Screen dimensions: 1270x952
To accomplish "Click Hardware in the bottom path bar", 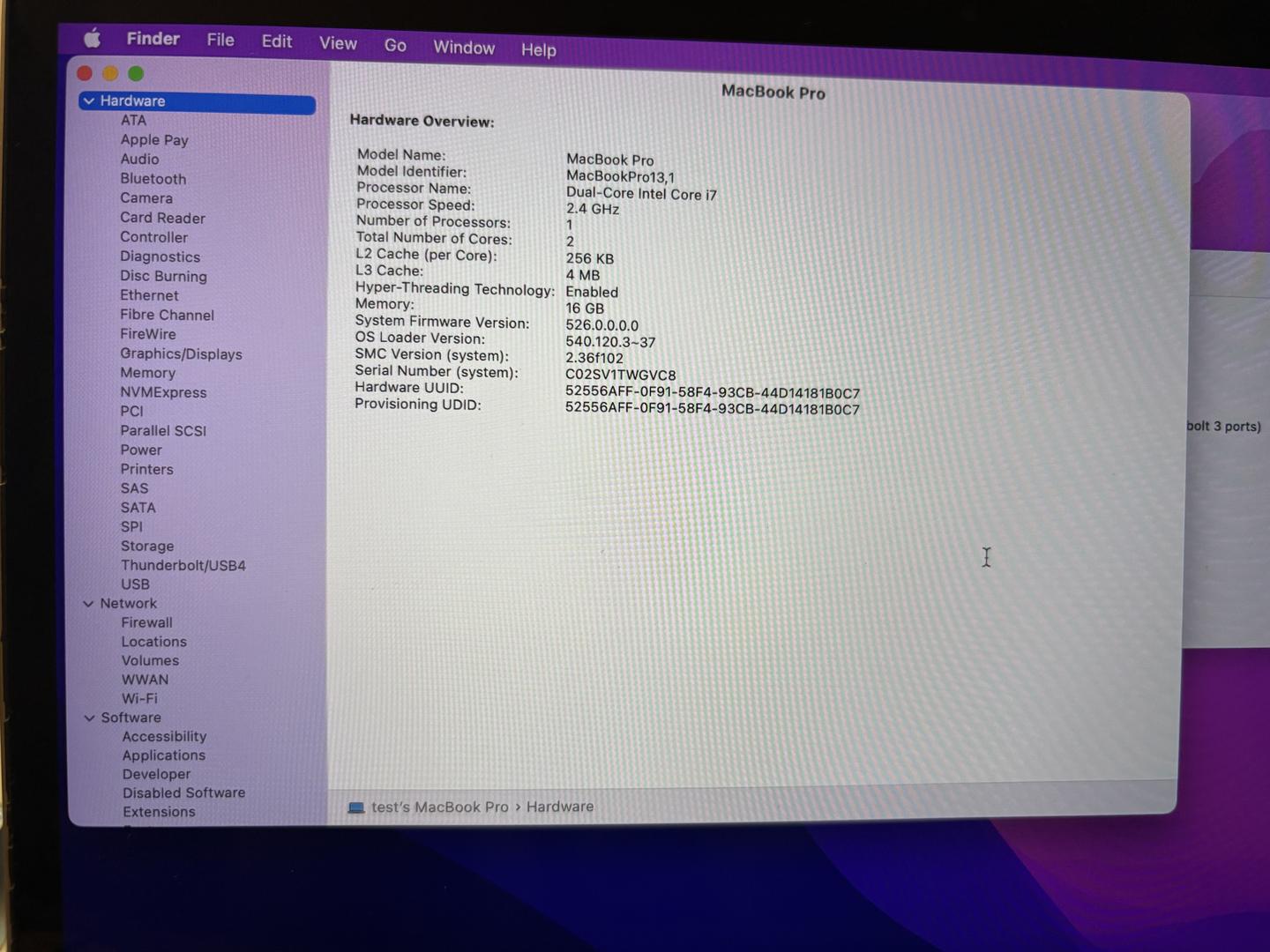I will point(560,807).
